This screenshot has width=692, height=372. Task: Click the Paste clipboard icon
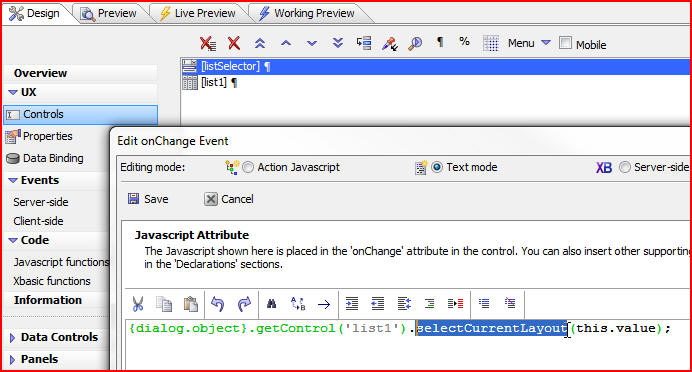tap(191, 304)
